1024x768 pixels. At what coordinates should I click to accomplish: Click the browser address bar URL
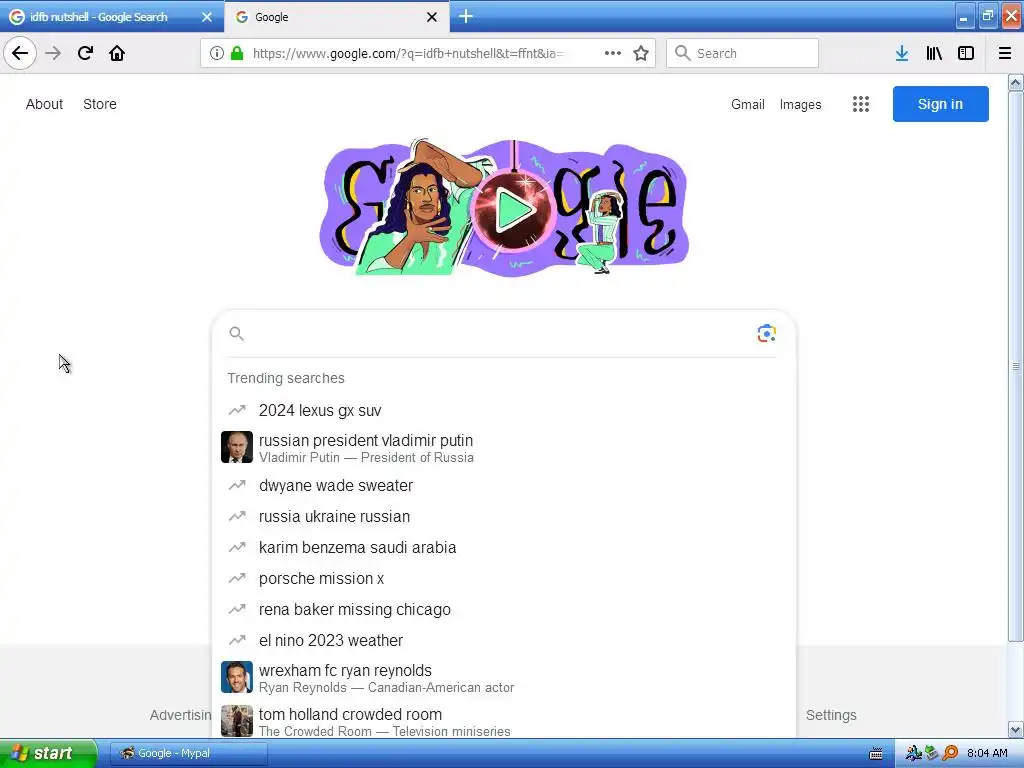(408, 53)
